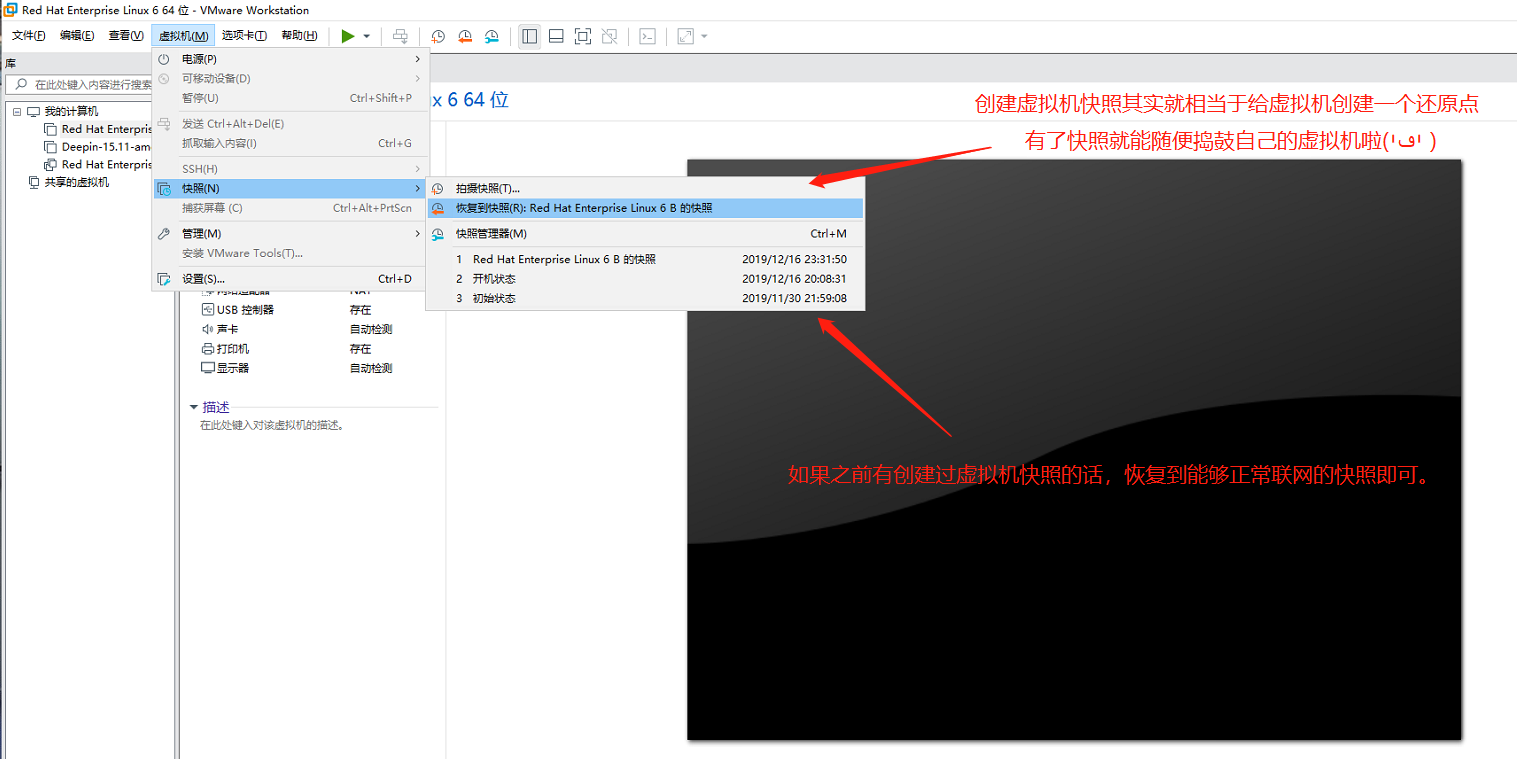Close the open 虚拟机(M) menu
This screenshot has height=759, width=1517.
pos(183,36)
